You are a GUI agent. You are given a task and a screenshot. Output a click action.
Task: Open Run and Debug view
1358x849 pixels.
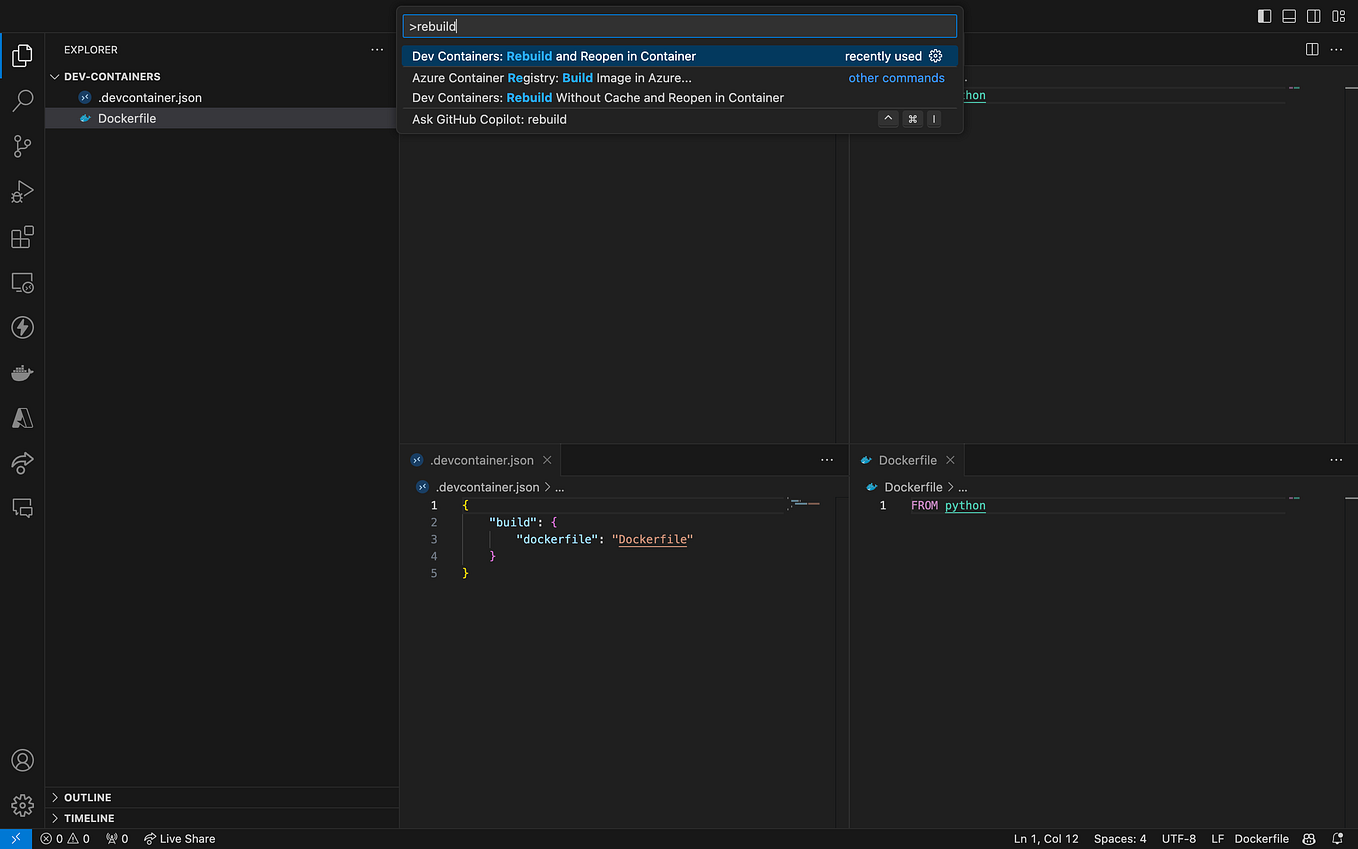(22, 192)
